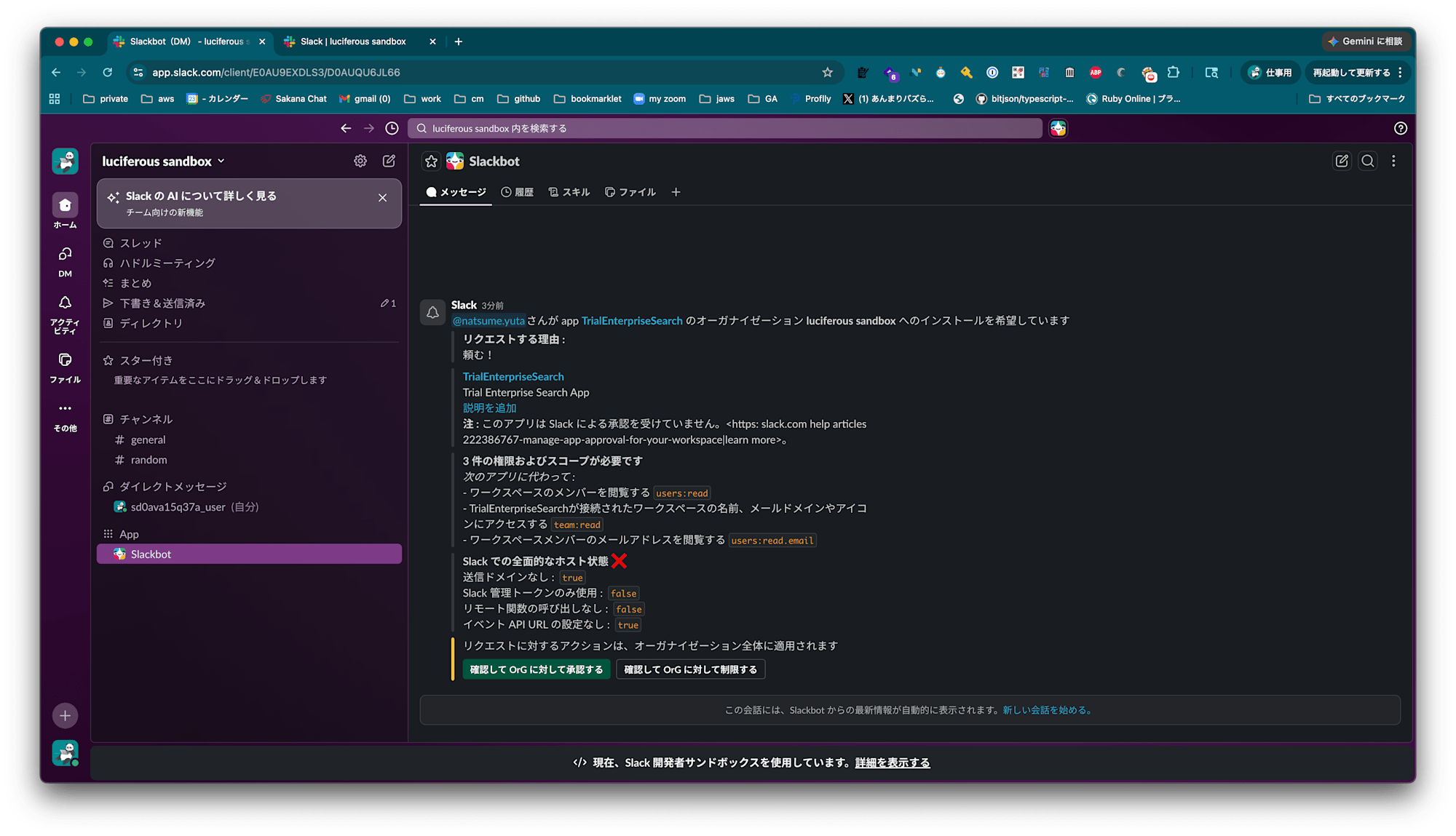Open the luciferous sandbox workspace dropdown
The width and height of the screenshot is (1456, 836).
pos(164,161)
